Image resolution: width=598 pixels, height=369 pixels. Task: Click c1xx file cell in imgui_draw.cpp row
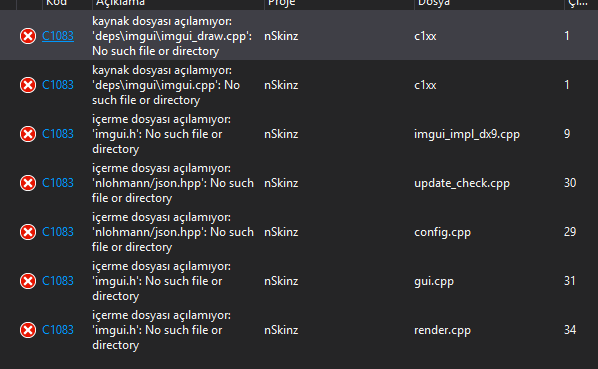coord(425,36)
